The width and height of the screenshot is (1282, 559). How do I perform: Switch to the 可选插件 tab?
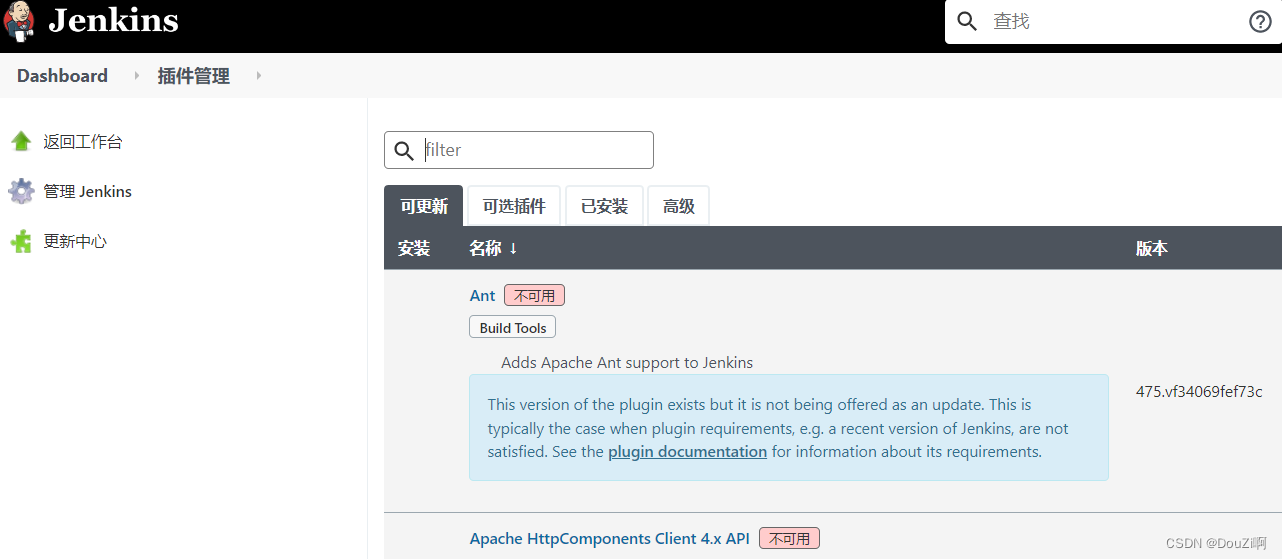[514, 206]
